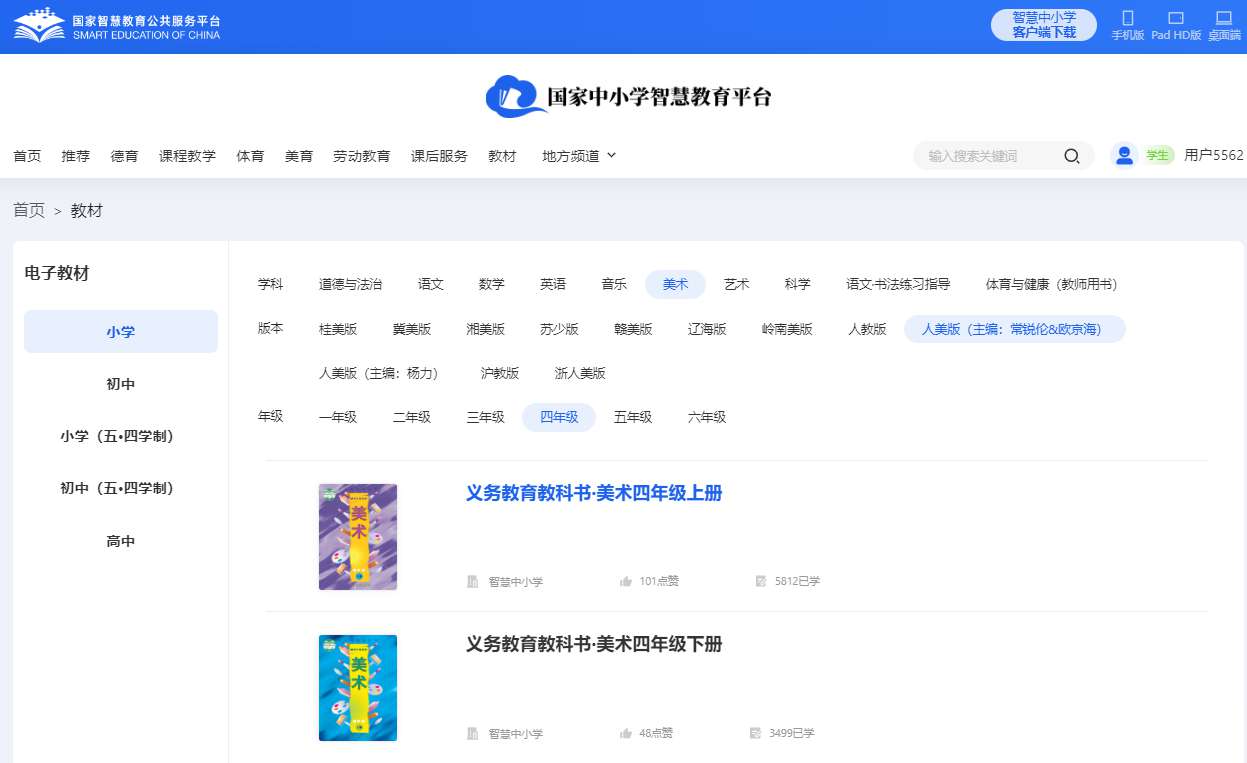The width and height of the screenshot is (1247, 763).
Task: Click the learned icon beside 5812已学
Action: pos(761,581)
